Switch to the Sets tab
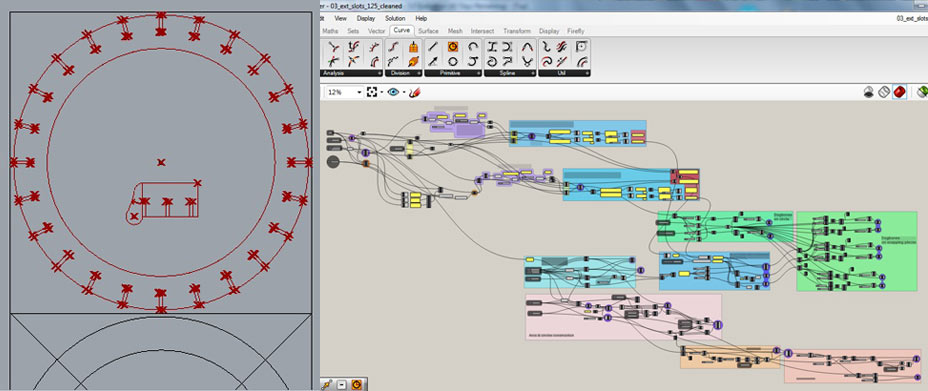928x391 pixels. (x=353, y=31)
